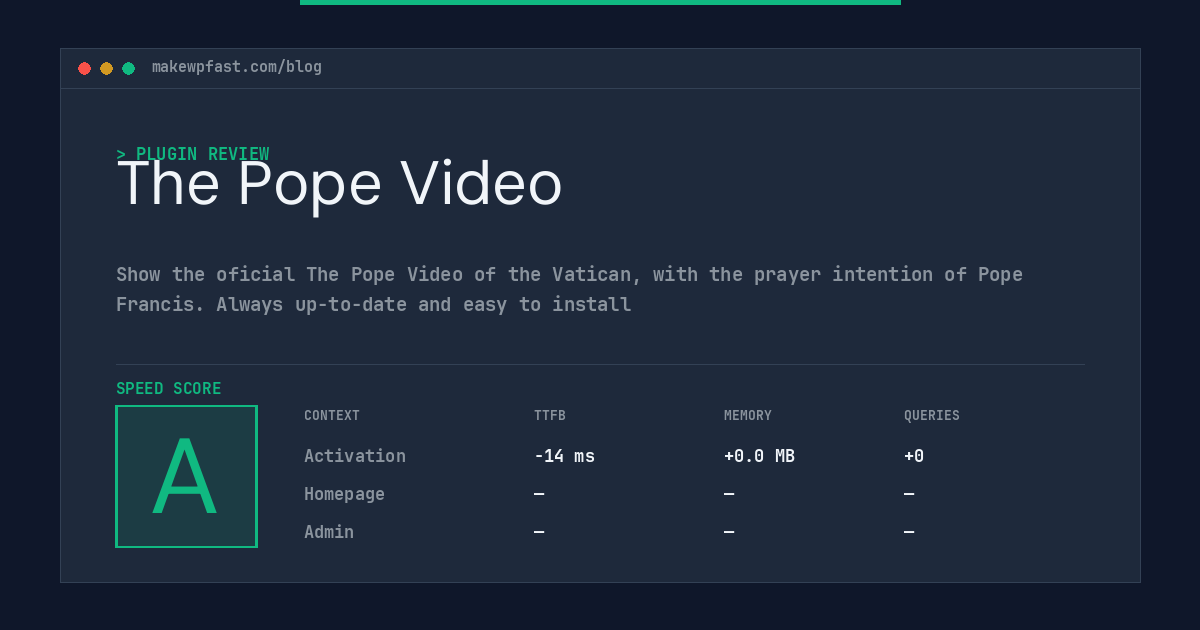Select the Activation row label
The image size is (1200, 630).
pyautogui.click(x=355, y=456)
